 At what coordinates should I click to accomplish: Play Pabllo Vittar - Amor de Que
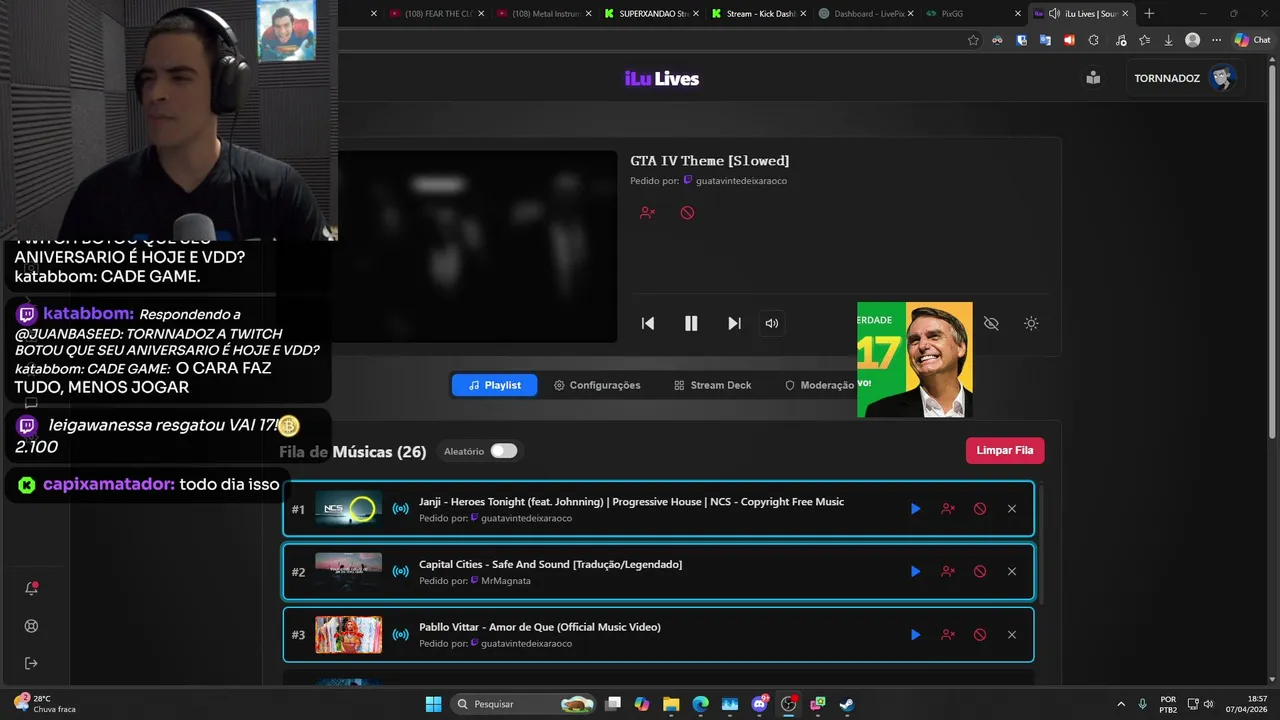915,634
